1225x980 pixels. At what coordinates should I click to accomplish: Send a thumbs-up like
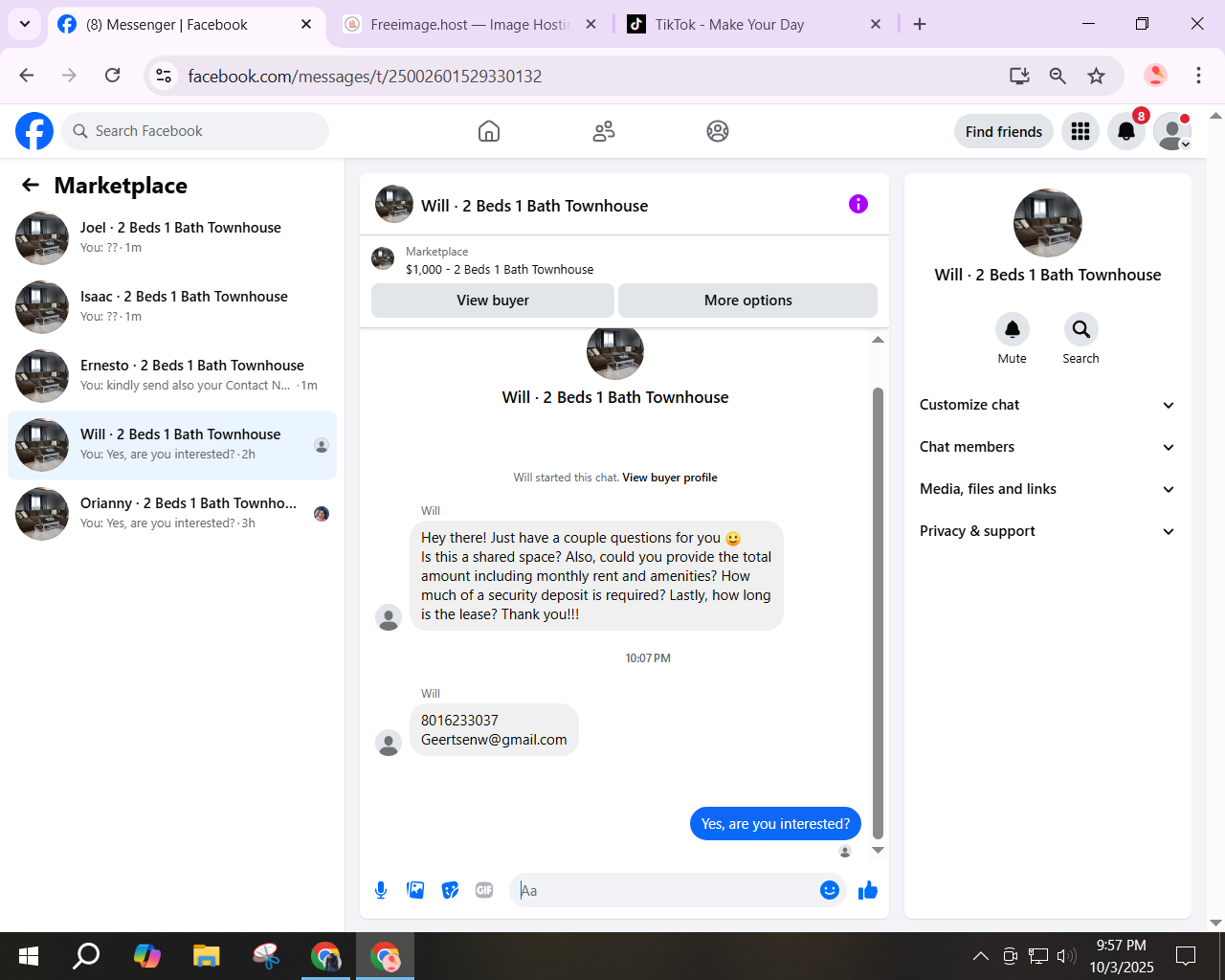pos(868,890)
